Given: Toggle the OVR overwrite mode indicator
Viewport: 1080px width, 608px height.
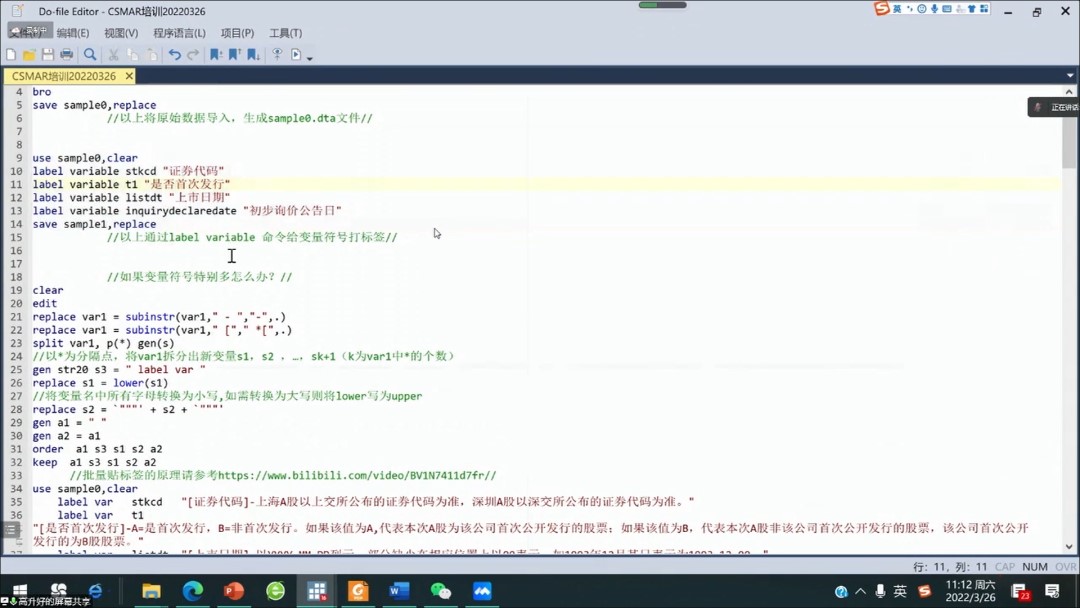Looking at the screenshot, I should 1065,567.
